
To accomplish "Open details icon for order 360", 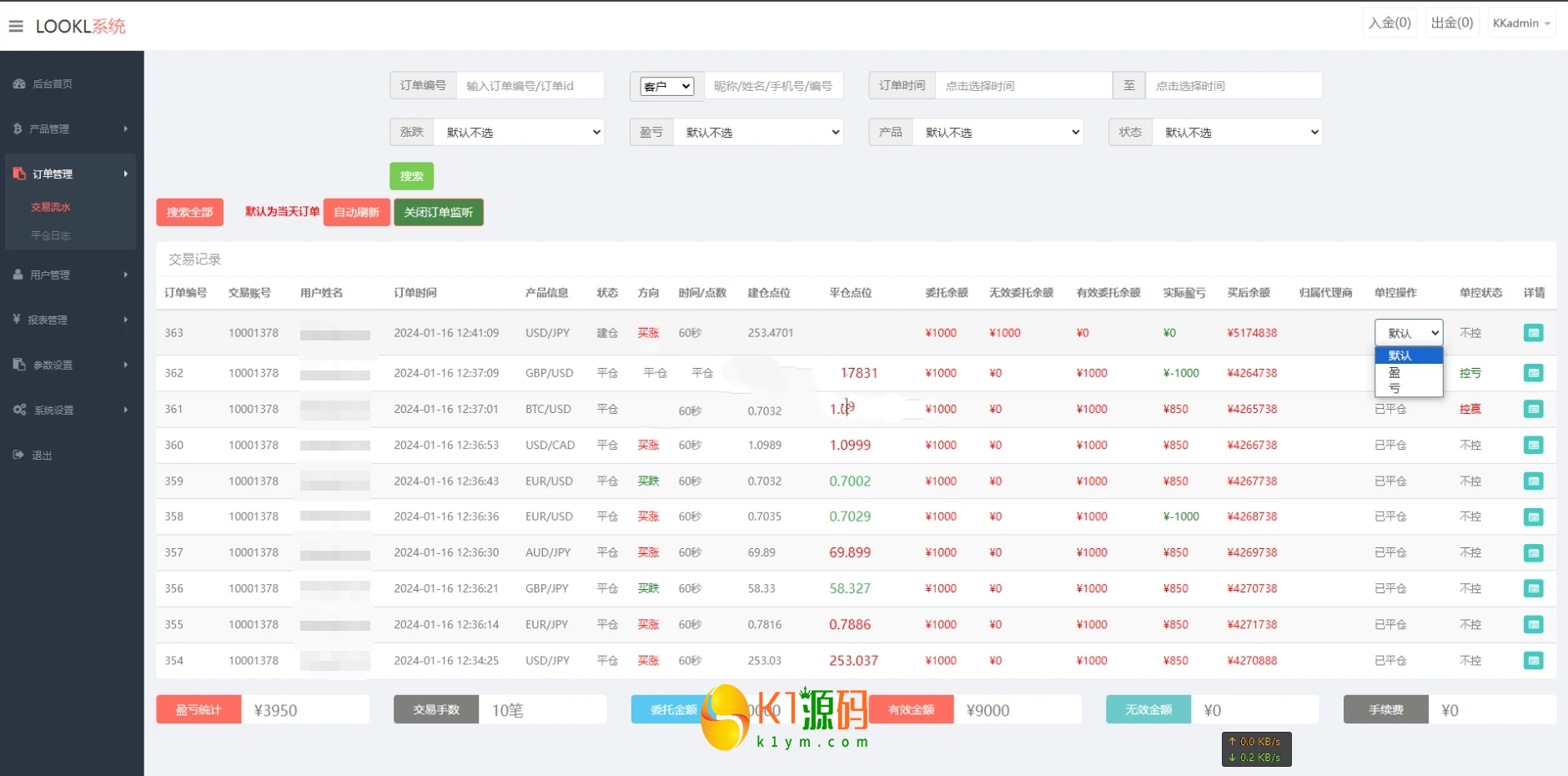I will 1533,446.
